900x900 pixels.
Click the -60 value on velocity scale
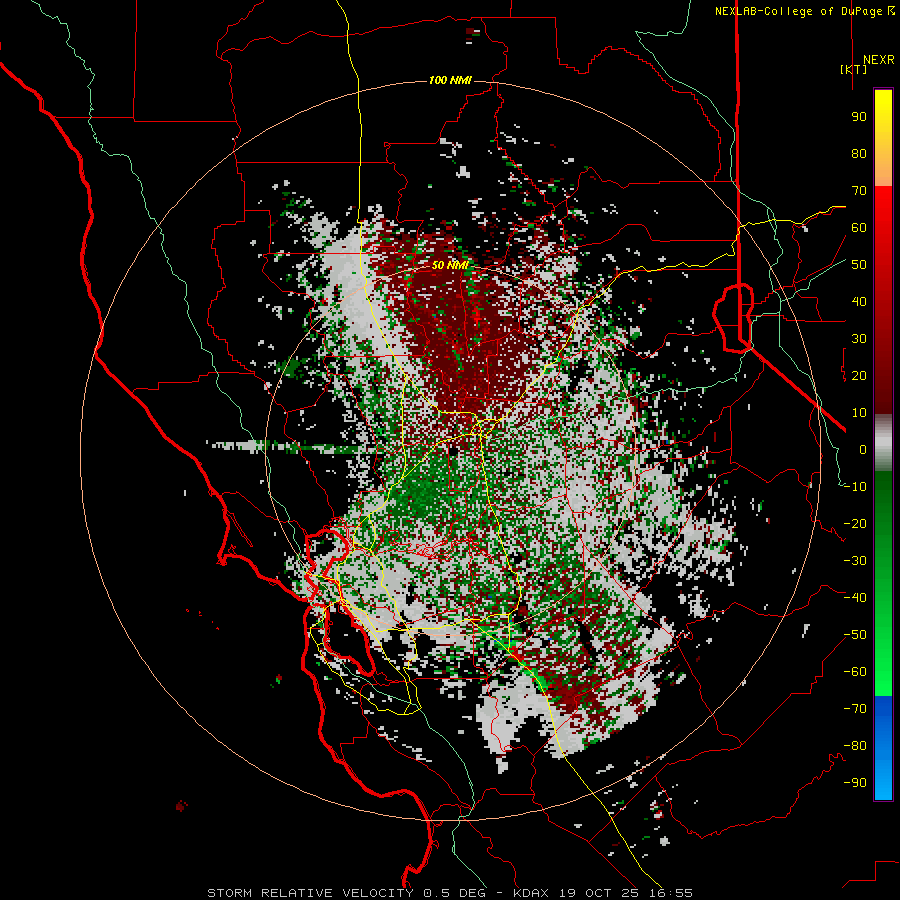click(x=855, y=672)
